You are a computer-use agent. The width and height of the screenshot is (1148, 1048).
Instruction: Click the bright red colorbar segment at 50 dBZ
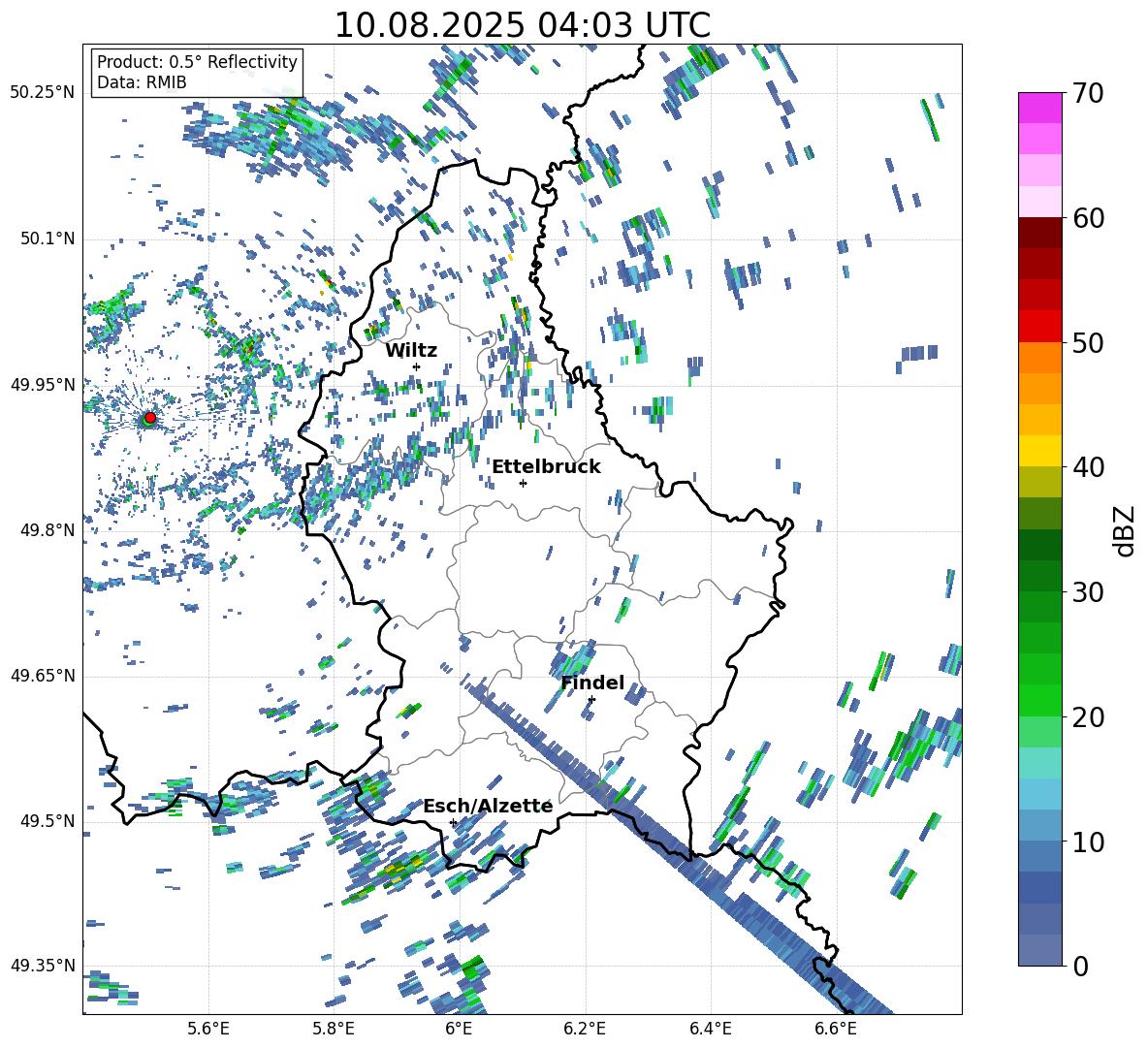click(1040, 327)
